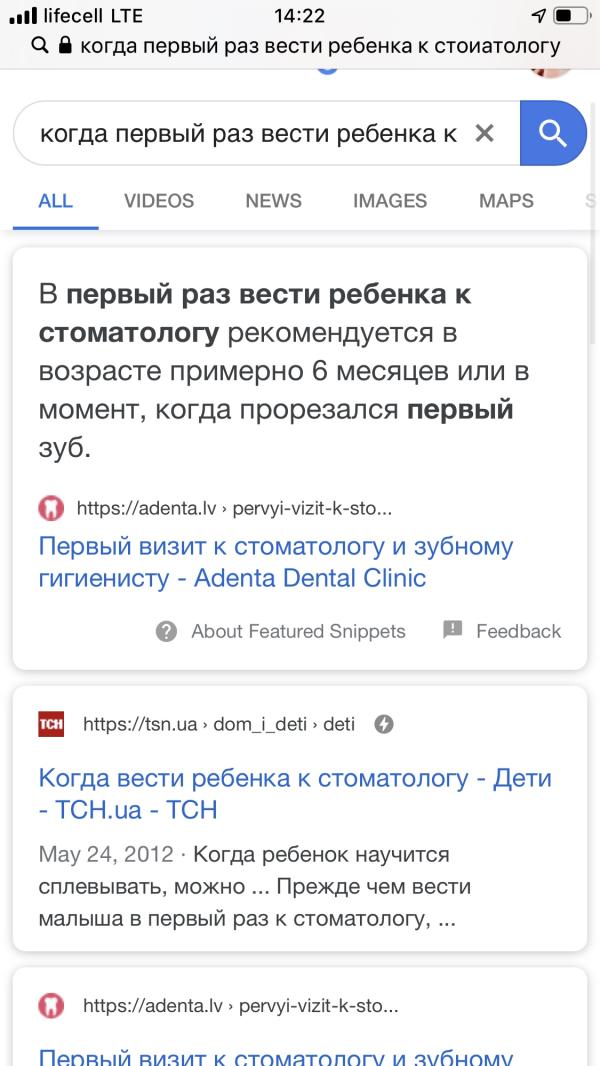Tap the Feedback link under snippet
This screenshot has height=1066, width=600.
coord(518,631)
